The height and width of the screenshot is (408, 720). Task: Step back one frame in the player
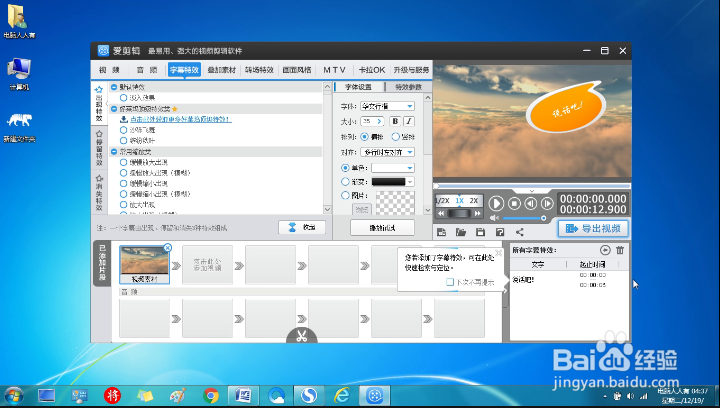(x=530, y=203)
